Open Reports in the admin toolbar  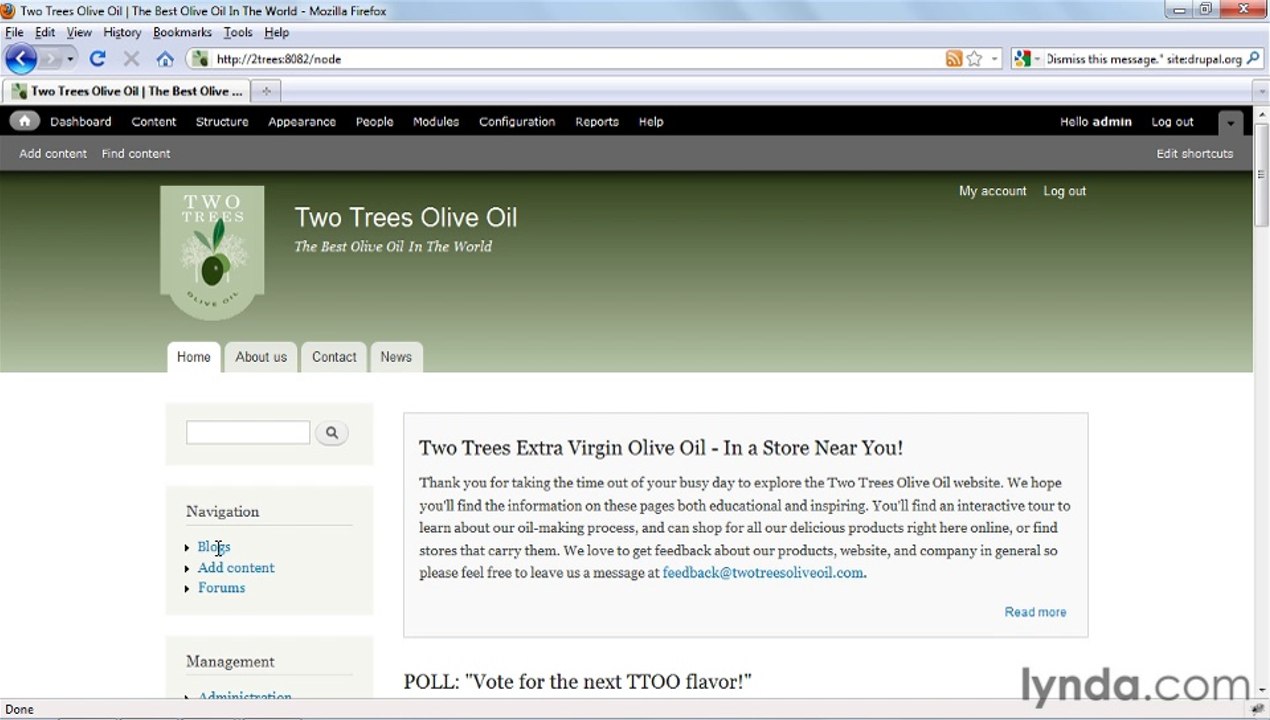(x=597, y=121)
